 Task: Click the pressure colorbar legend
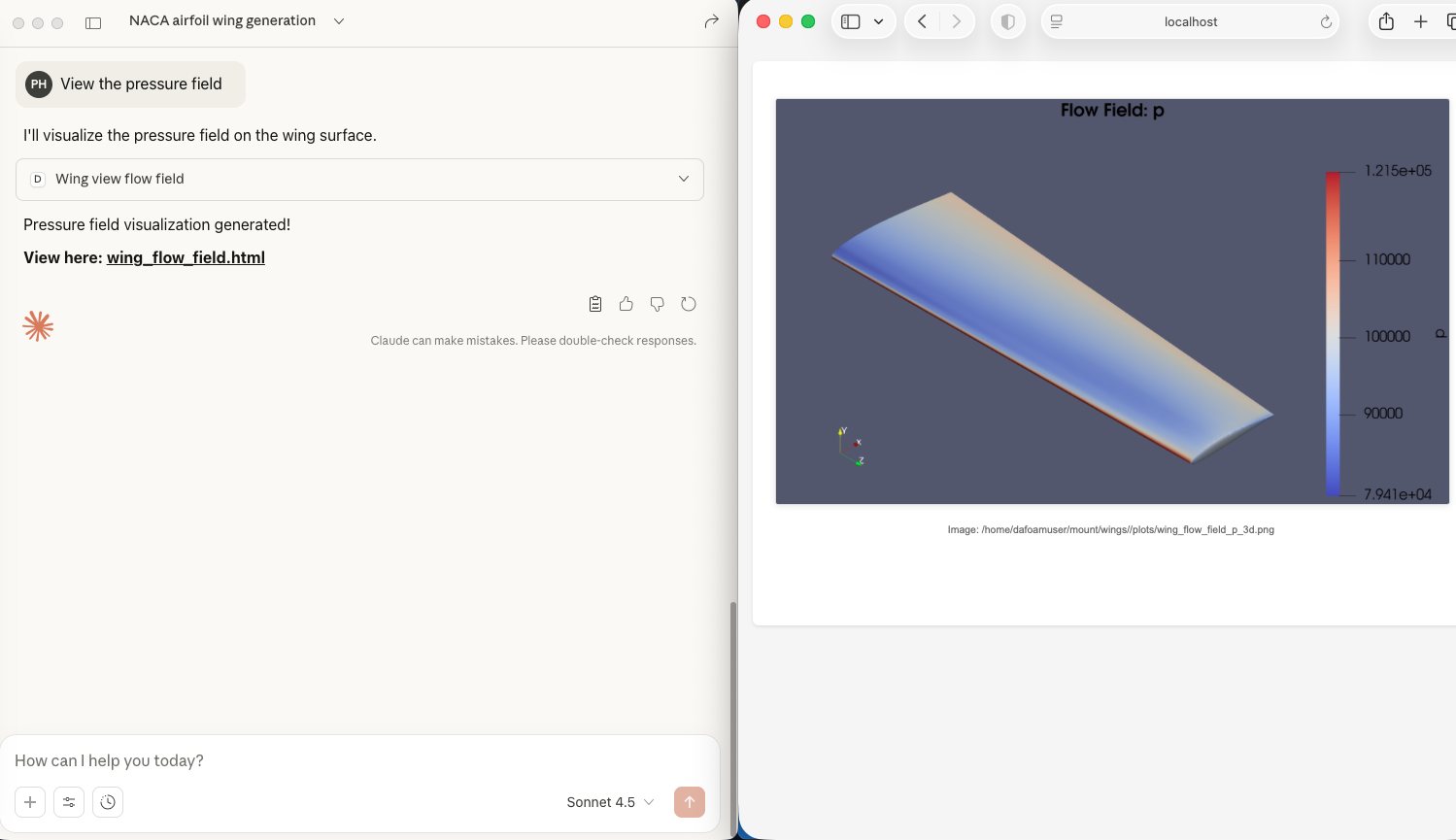1333,333
